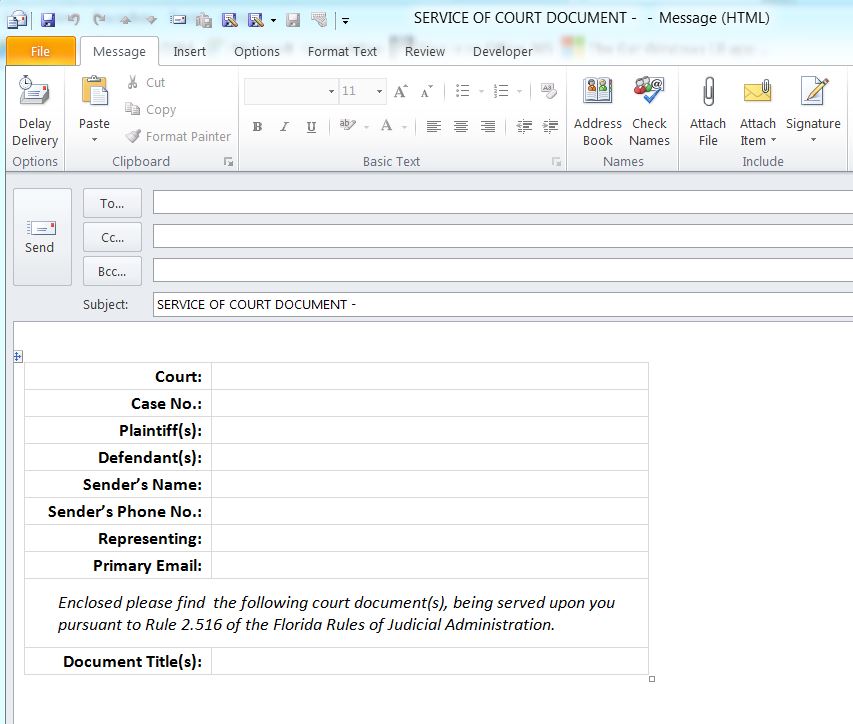Switch to the Insert tab
This screenshot has width=853, height=724.
[189, 51]
